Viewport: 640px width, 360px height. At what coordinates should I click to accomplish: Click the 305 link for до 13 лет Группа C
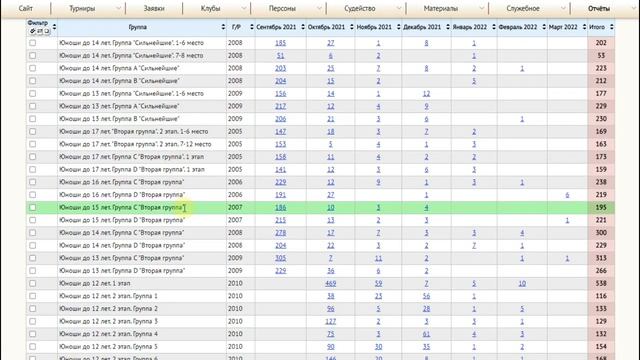280,258
